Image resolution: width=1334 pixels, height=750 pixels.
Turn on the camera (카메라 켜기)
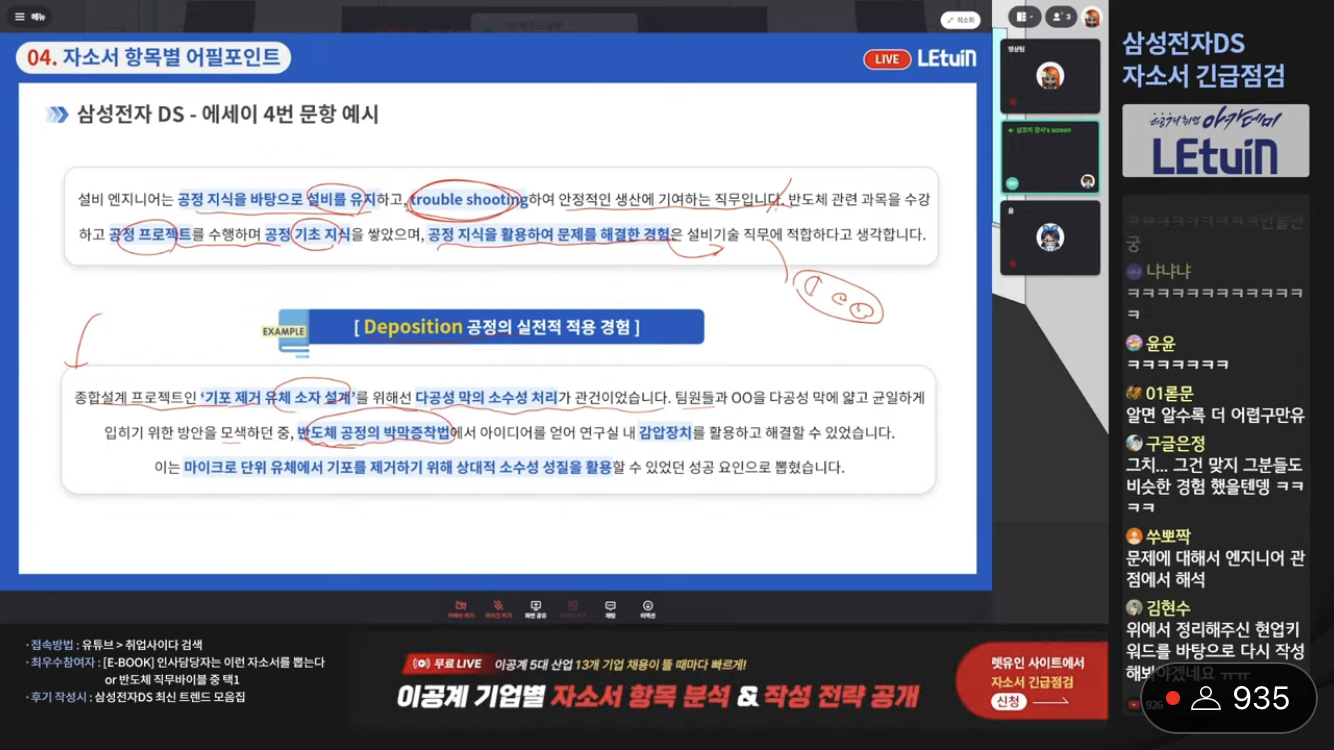click(460, 609)
